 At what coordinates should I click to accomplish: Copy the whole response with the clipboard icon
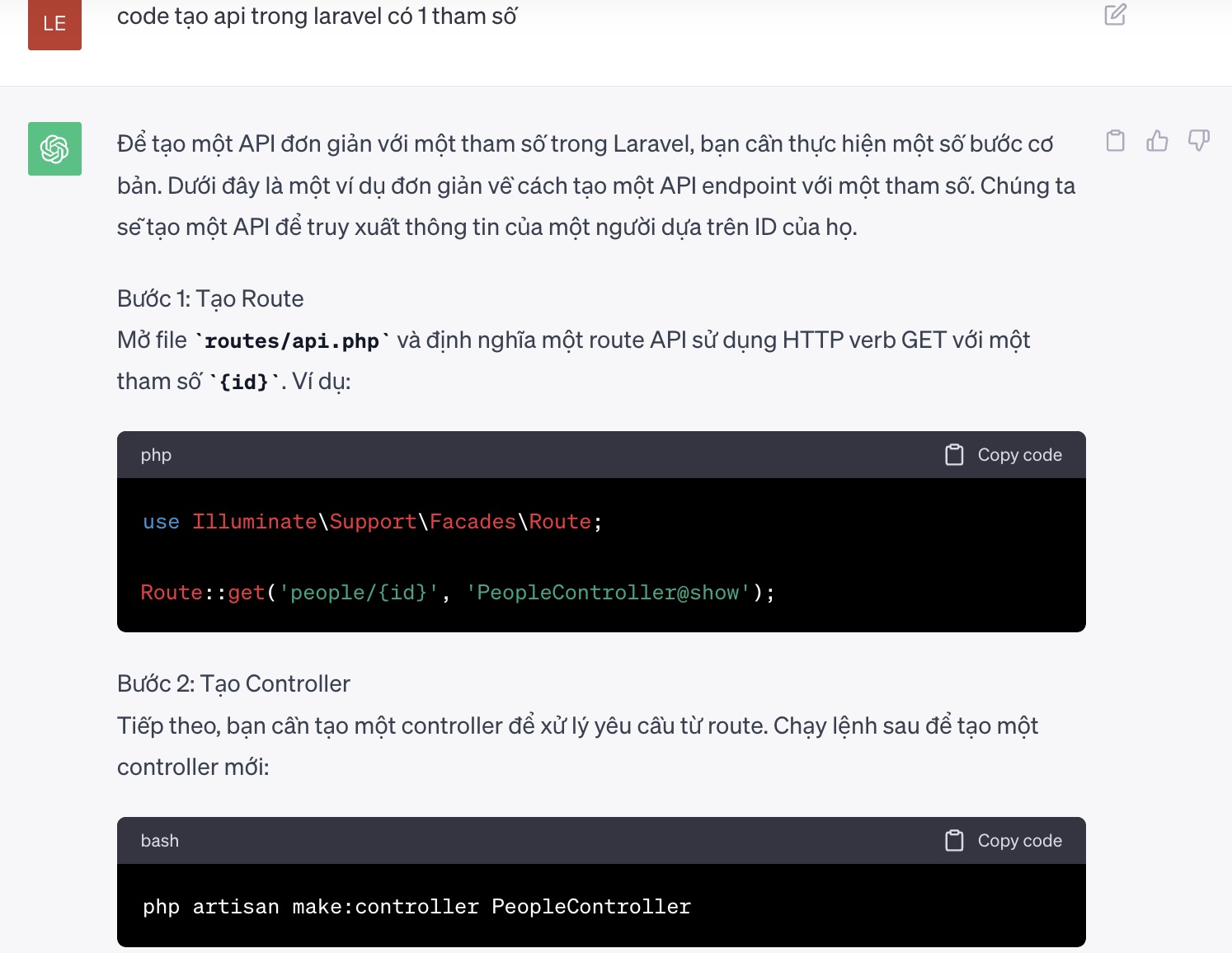(x=1115, y=141)
